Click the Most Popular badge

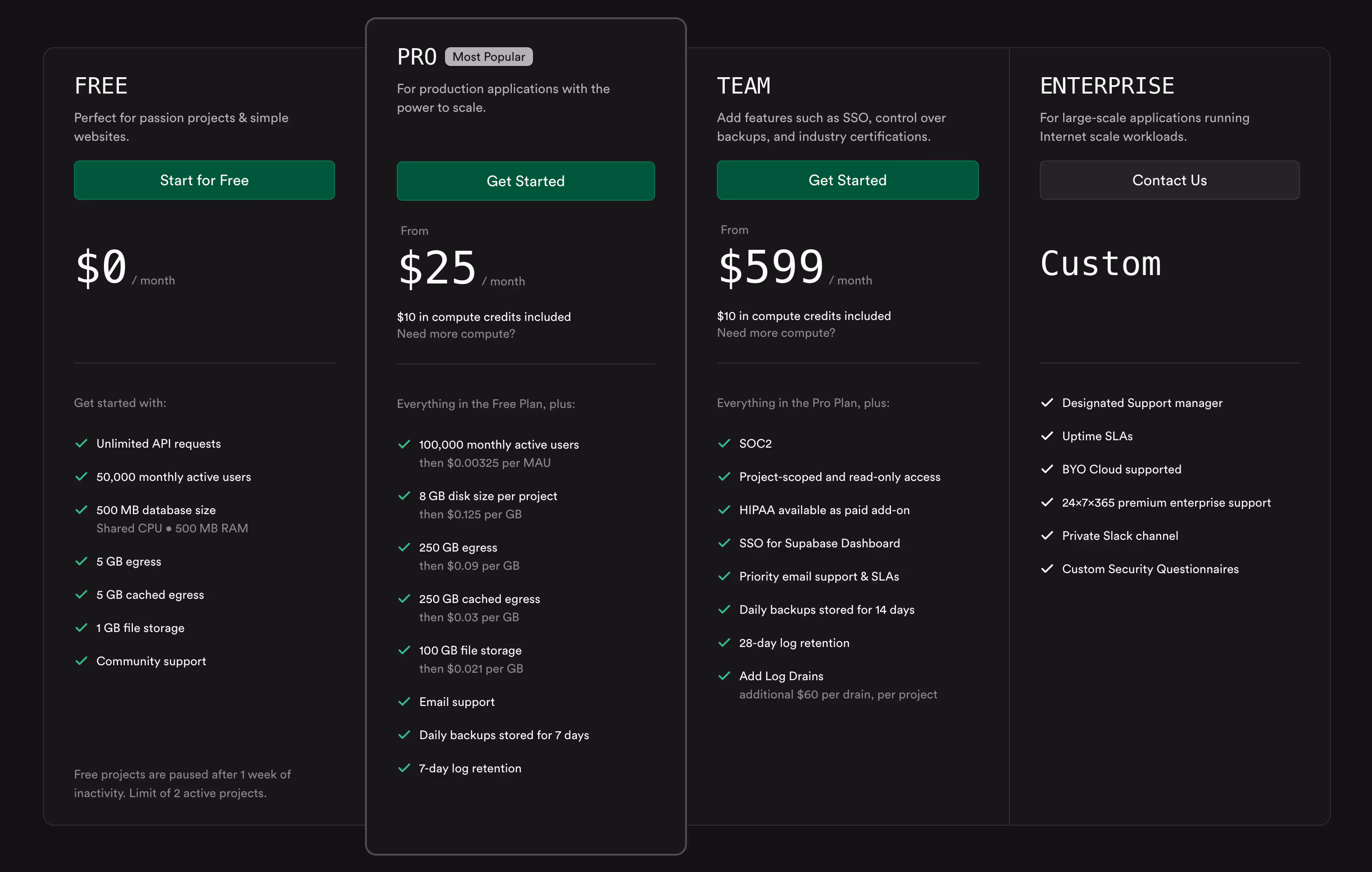pyautogui.click(x=488, y=57)
